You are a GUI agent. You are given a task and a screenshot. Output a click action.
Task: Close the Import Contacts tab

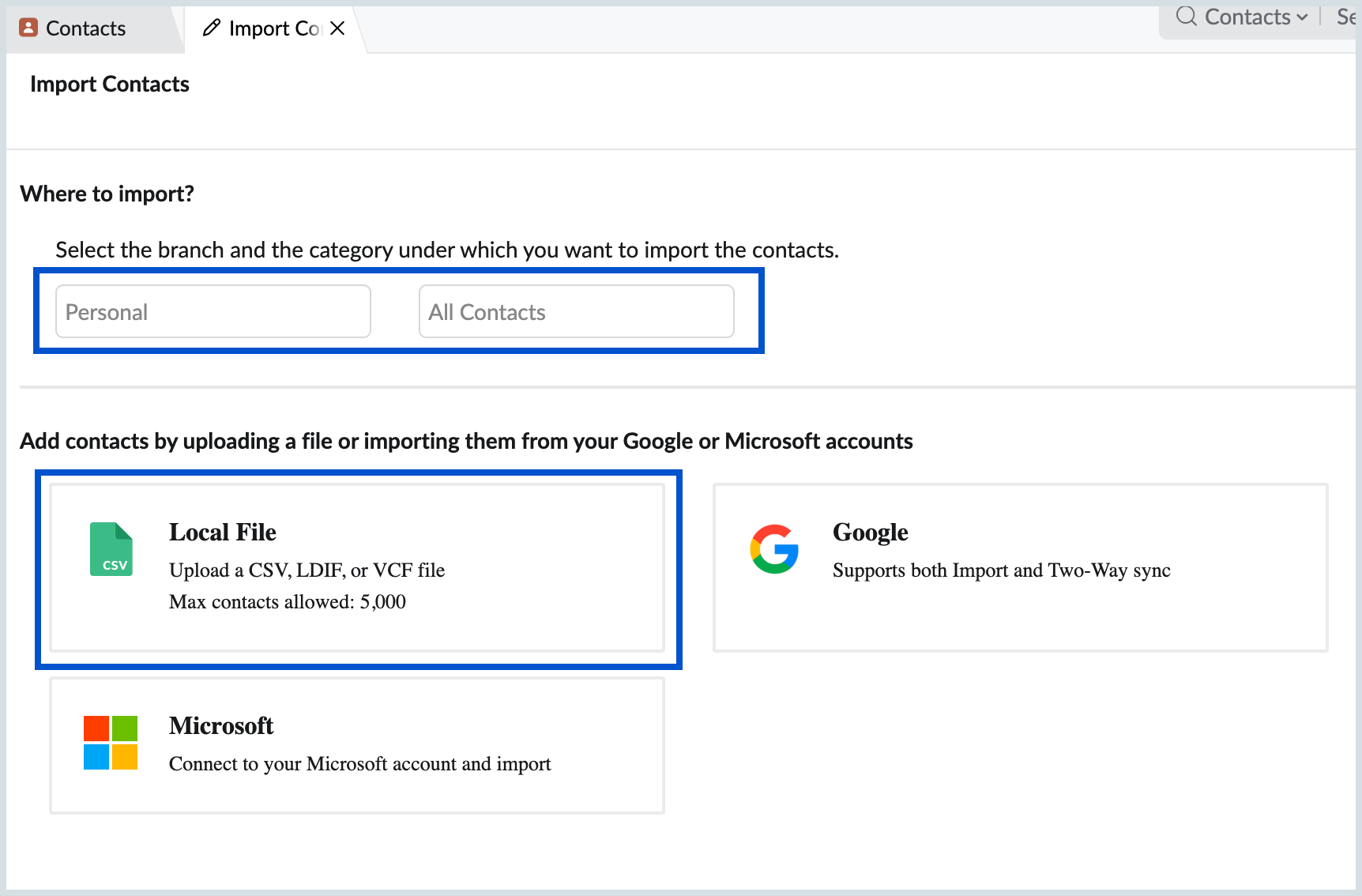point(337,28)
